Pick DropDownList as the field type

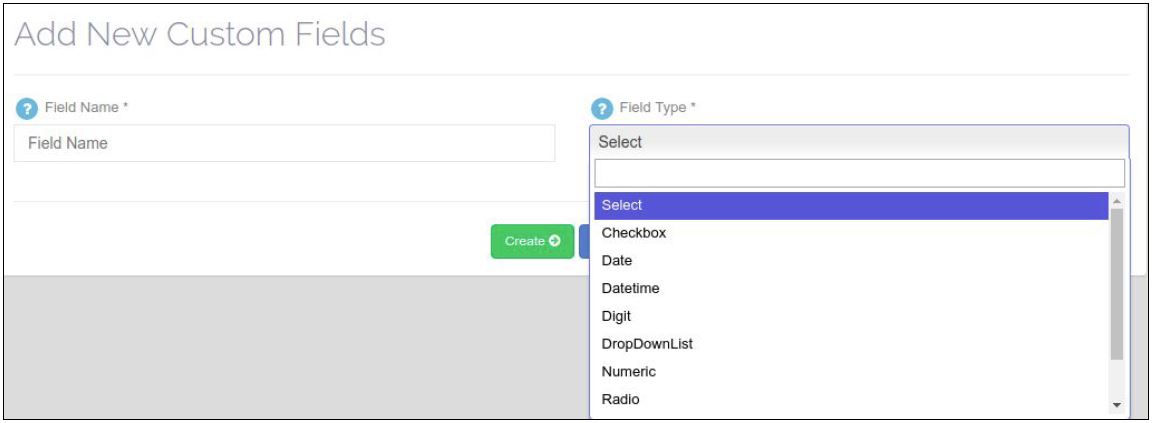click(647, 344)
